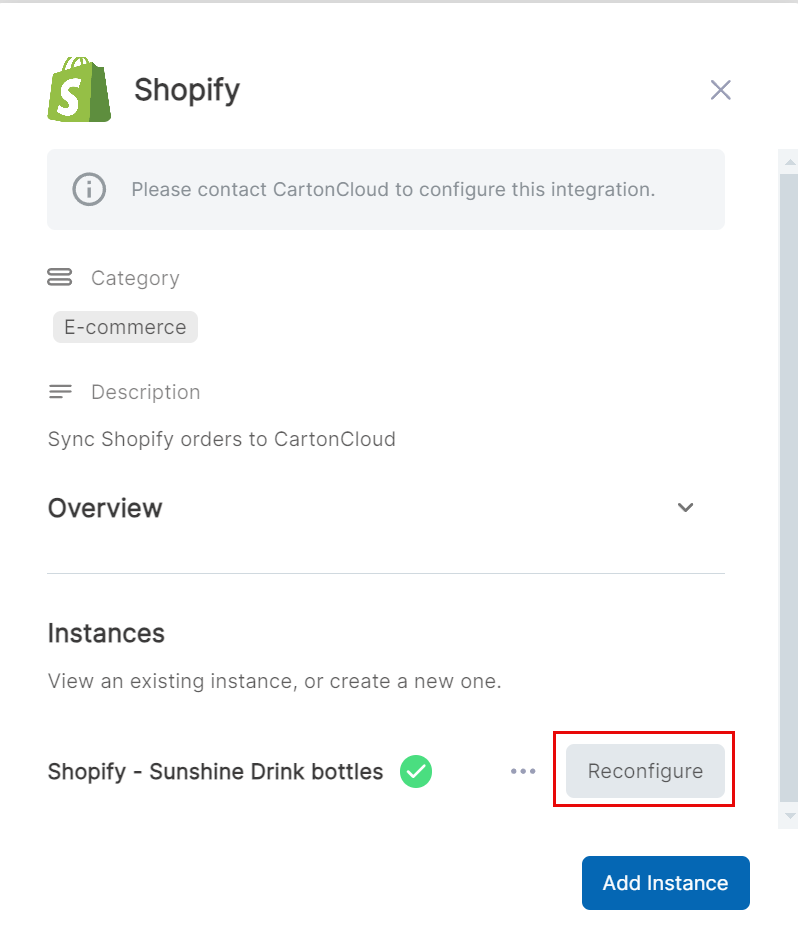The image size is (798, 951).
Task: Expand options via the Overview chevron
Action: click(685, 507)
